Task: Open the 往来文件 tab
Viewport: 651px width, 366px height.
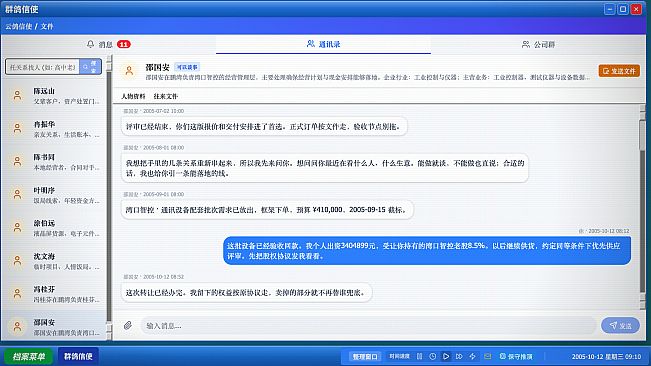Action: pos(165,96)
